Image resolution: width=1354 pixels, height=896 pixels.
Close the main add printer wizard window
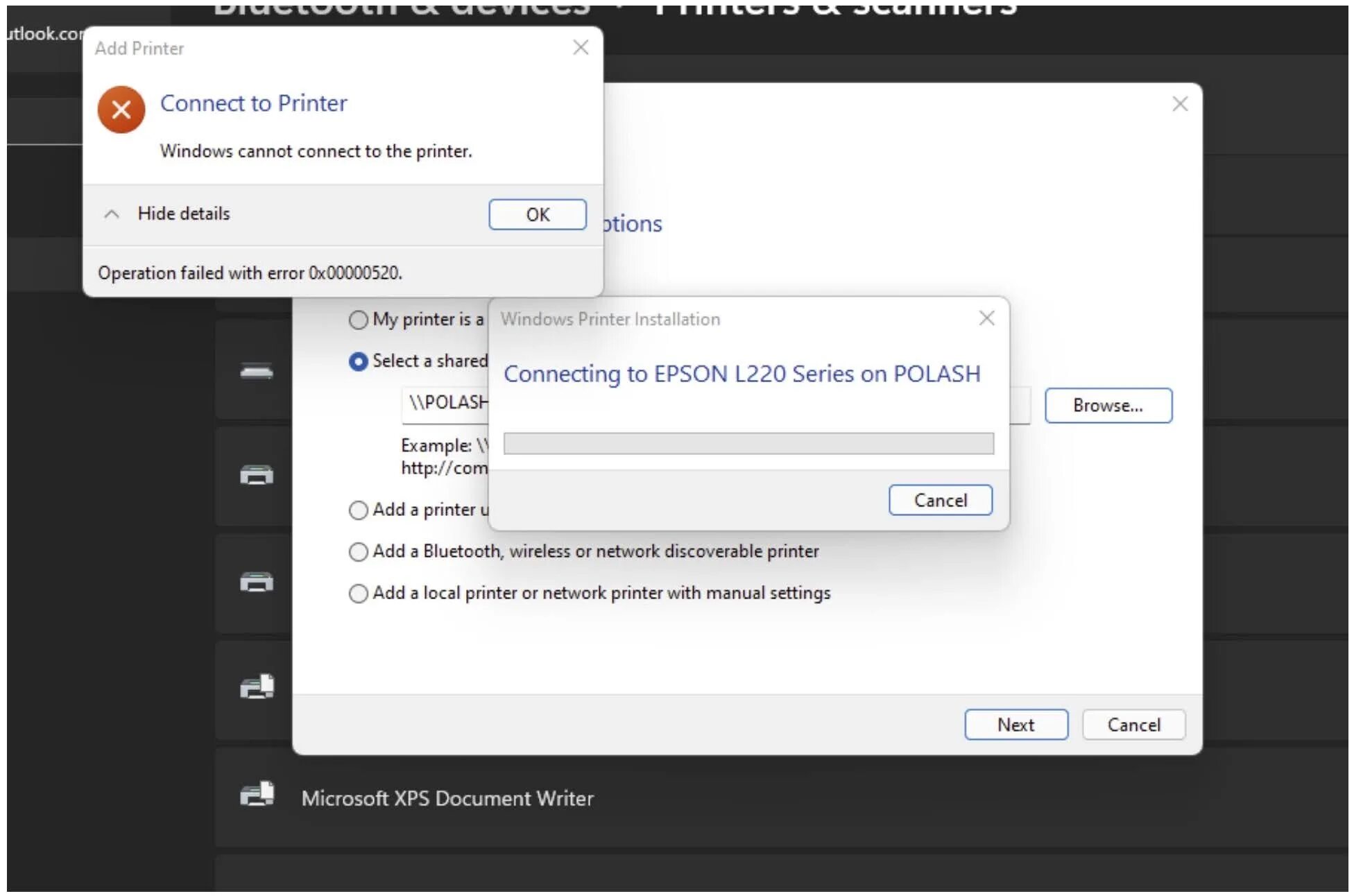tap(1179, 104)
